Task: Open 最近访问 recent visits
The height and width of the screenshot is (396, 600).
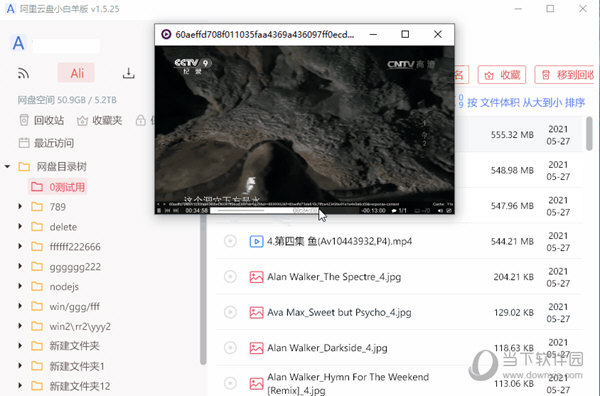Action: coord(46,143)
